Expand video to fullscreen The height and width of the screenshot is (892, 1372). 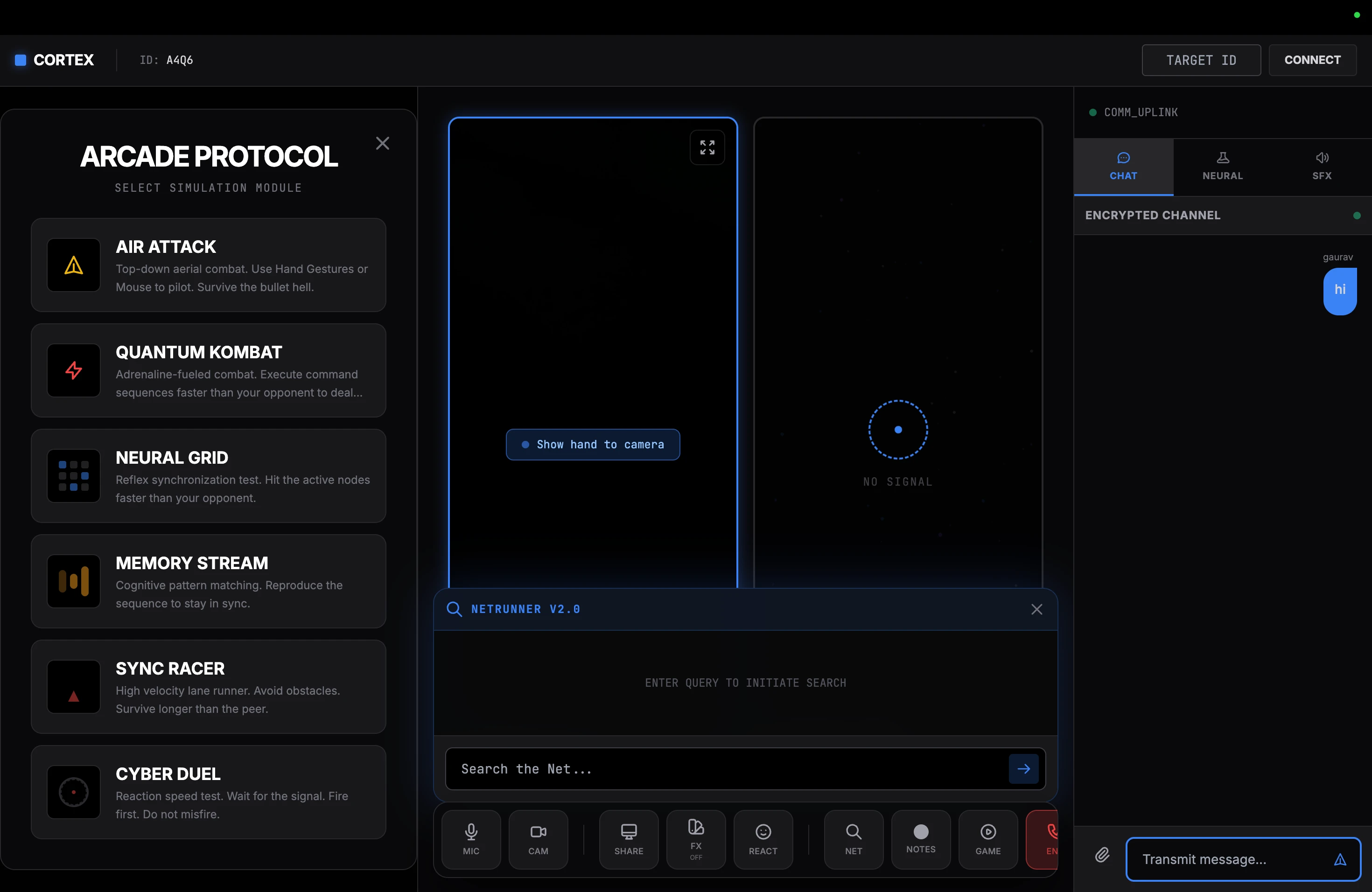click(x=707, y=147)
